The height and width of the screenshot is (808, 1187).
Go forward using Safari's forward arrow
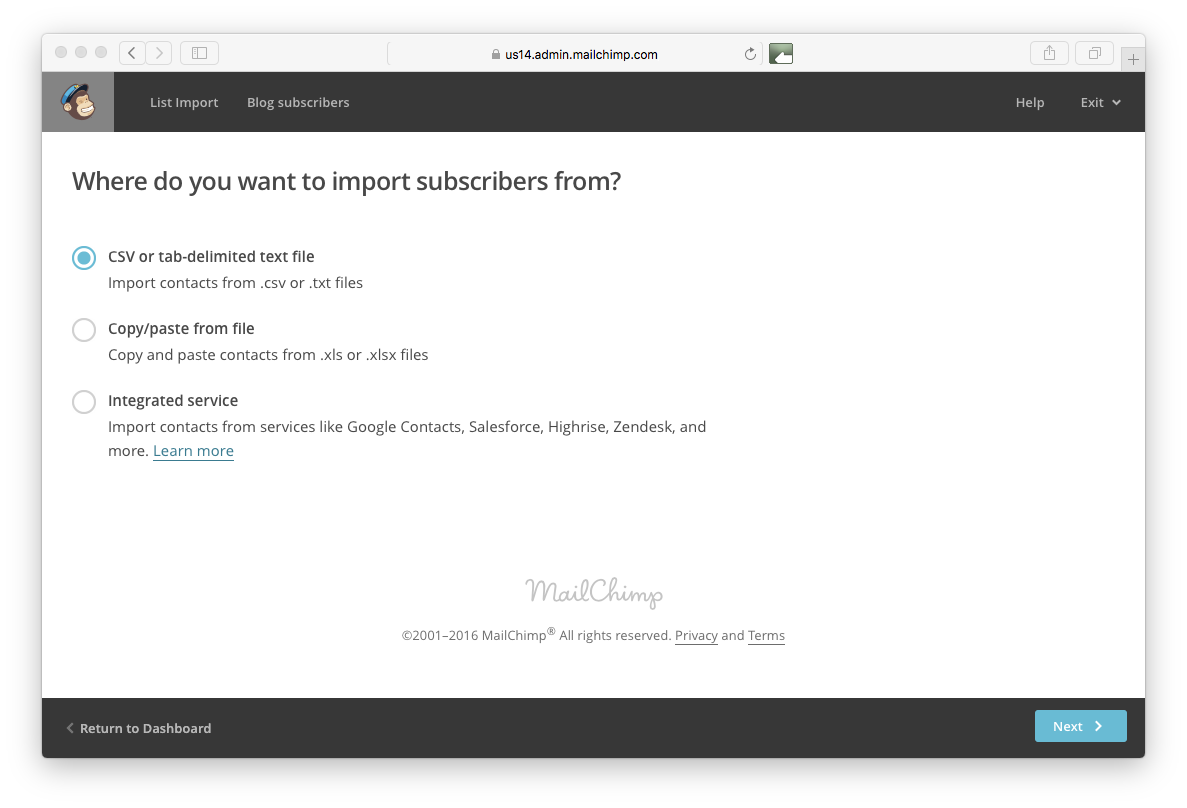[x=159, y=53]
